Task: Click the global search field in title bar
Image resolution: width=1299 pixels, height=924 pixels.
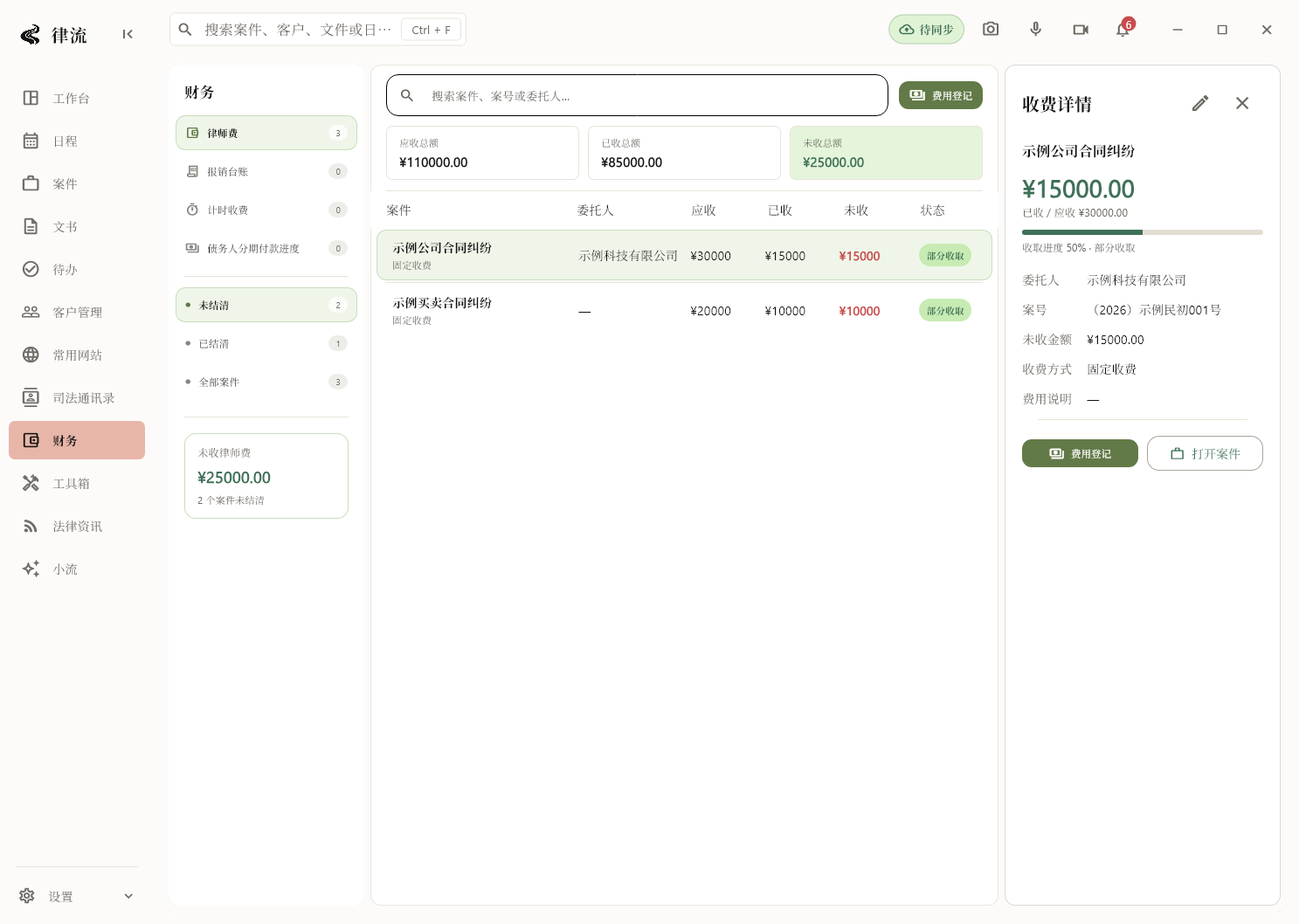Action: tap(318, 30)
